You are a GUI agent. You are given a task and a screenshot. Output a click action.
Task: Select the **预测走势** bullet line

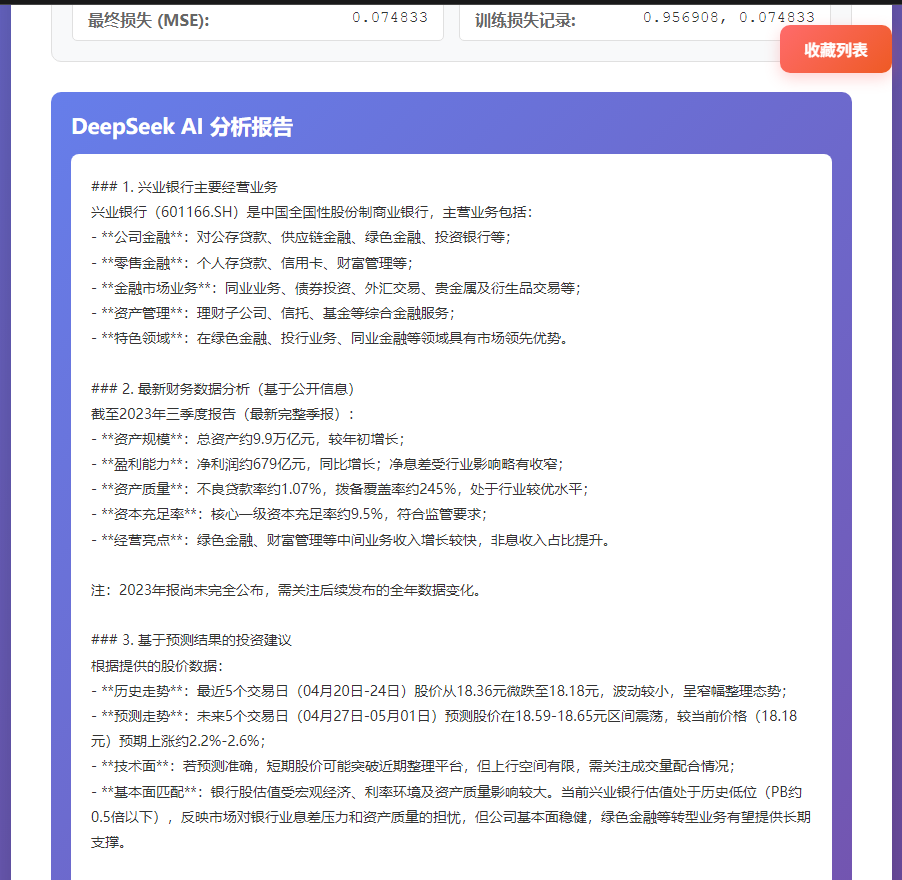444,729
